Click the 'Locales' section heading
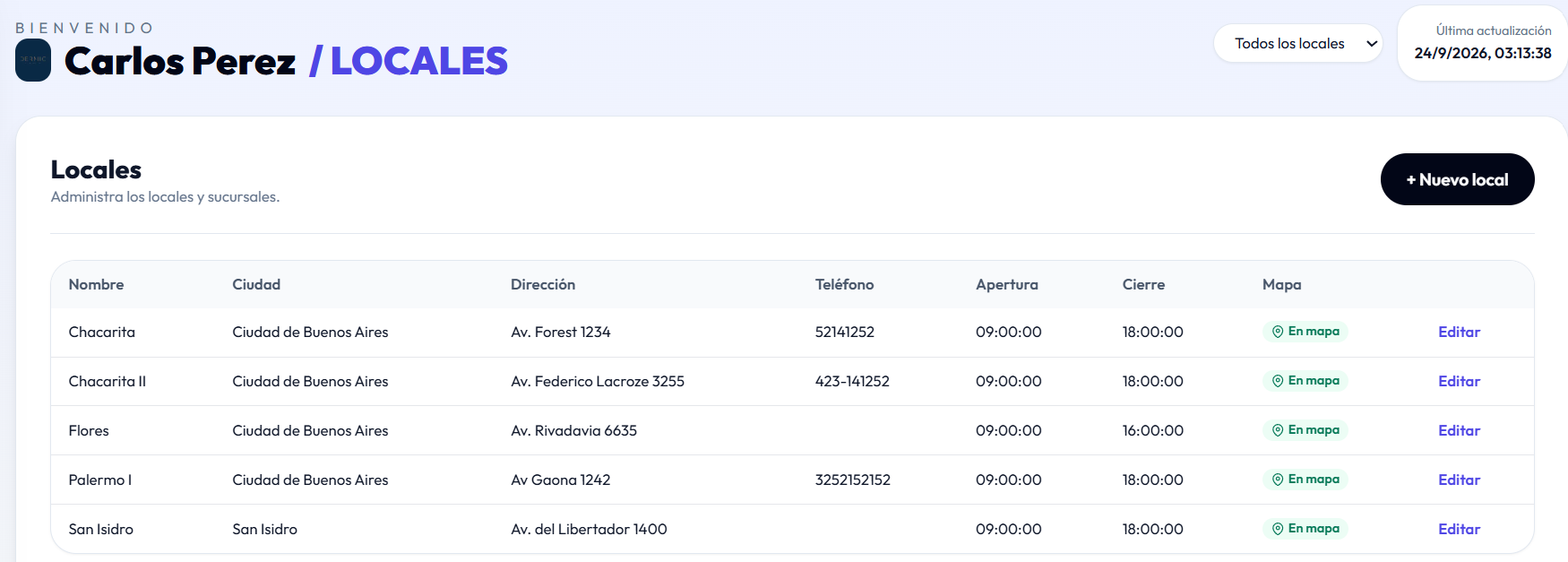Viewport: 1568px width, 562px height. coord(96,169)
